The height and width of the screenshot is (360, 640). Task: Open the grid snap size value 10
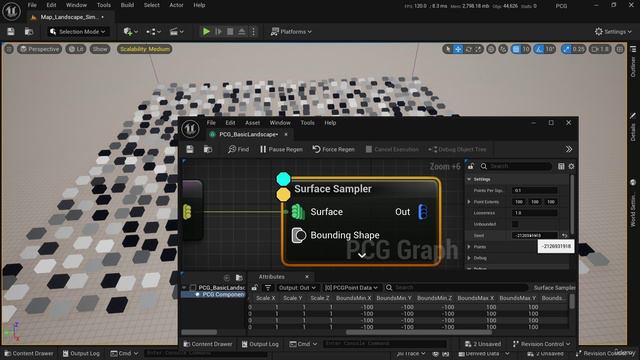pyautogui.click(x=526, y=49)
